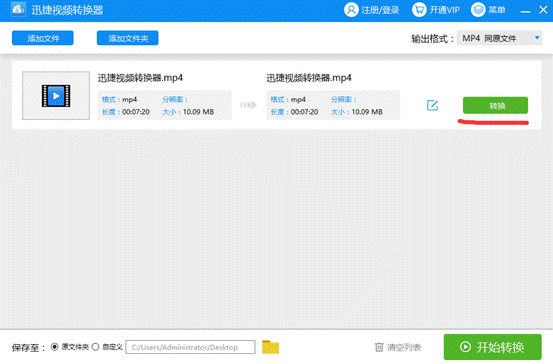Click the 添加文件夹 button

pos(128,38)
